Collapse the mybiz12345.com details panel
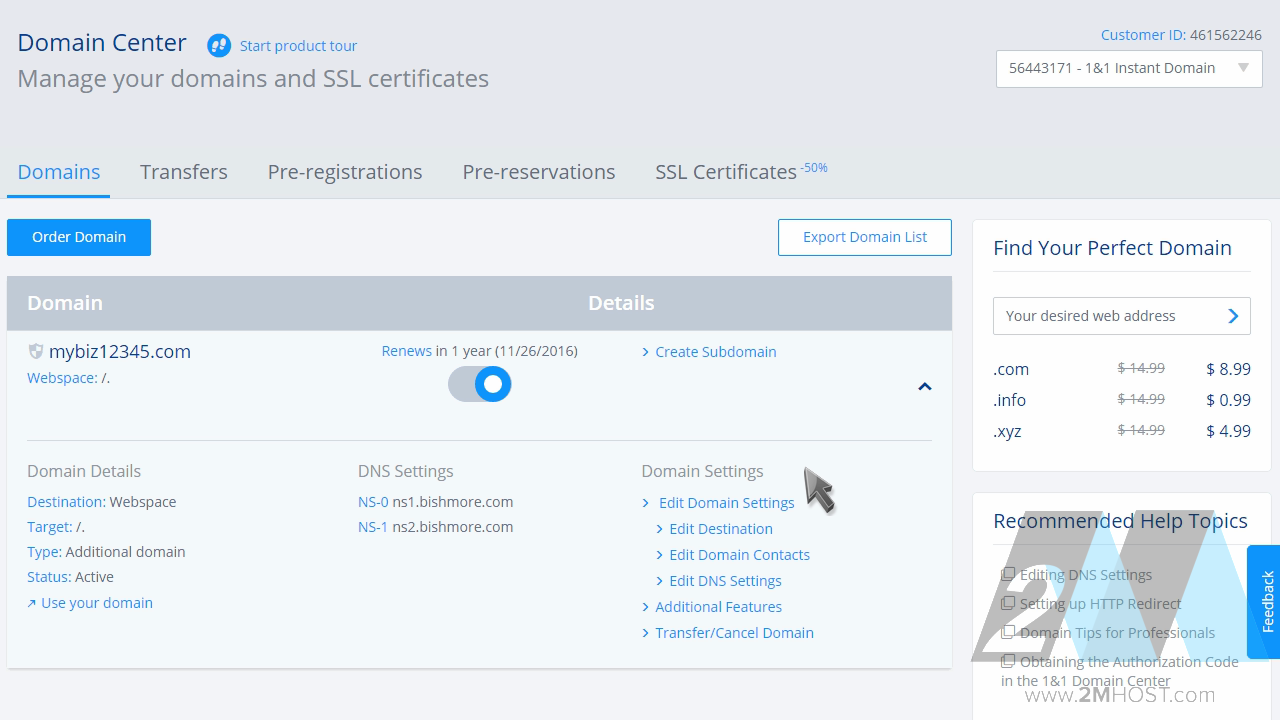 click(925, 386)
